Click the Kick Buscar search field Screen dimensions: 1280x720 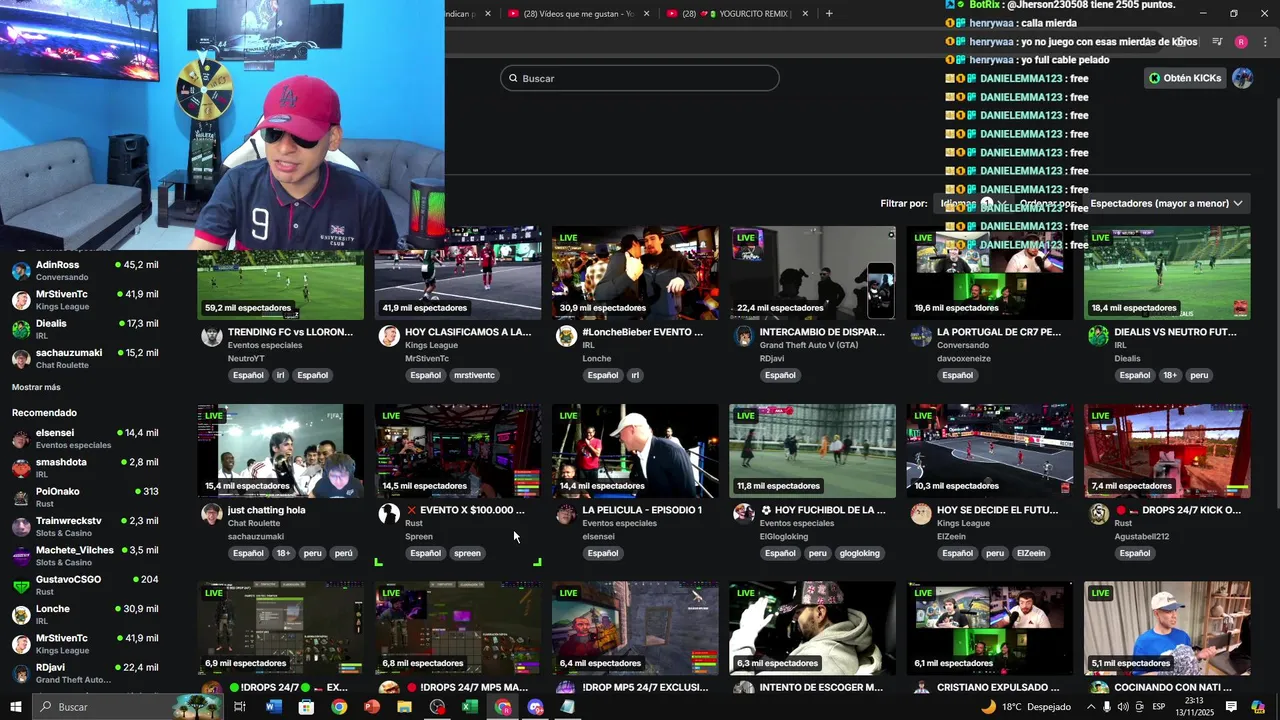click(640, 78)
